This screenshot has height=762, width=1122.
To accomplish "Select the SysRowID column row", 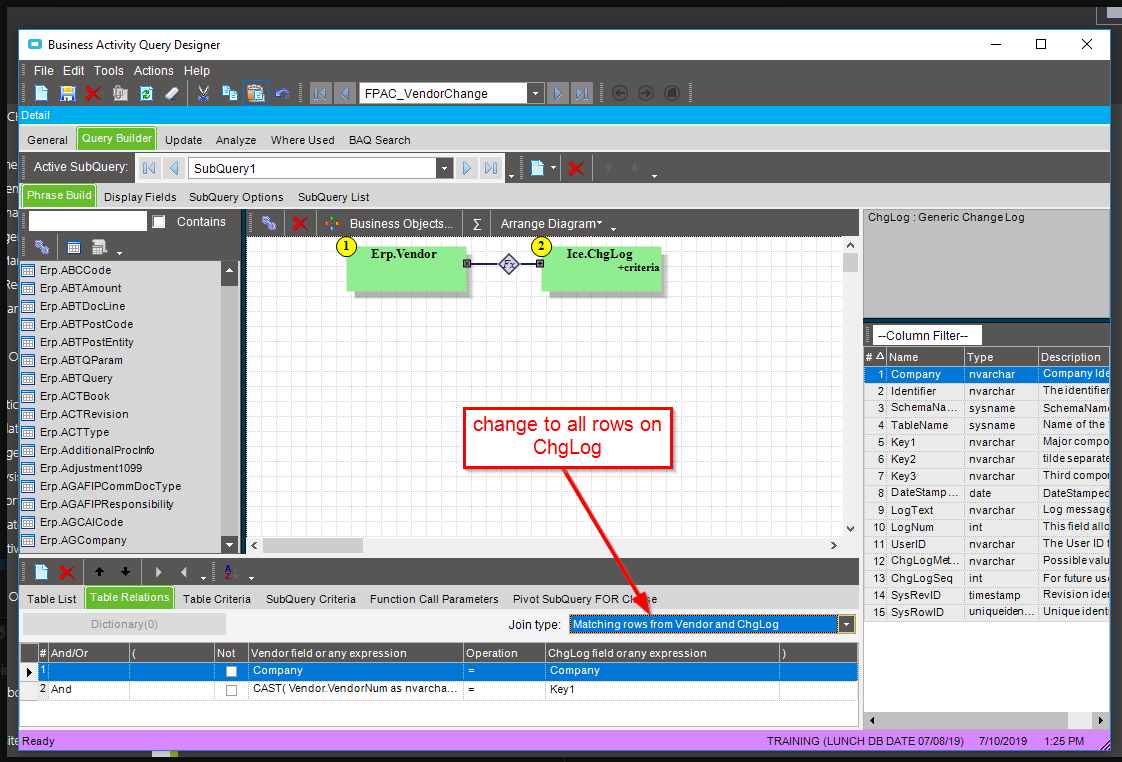I will pyautogui.click(x=987, y=612).
